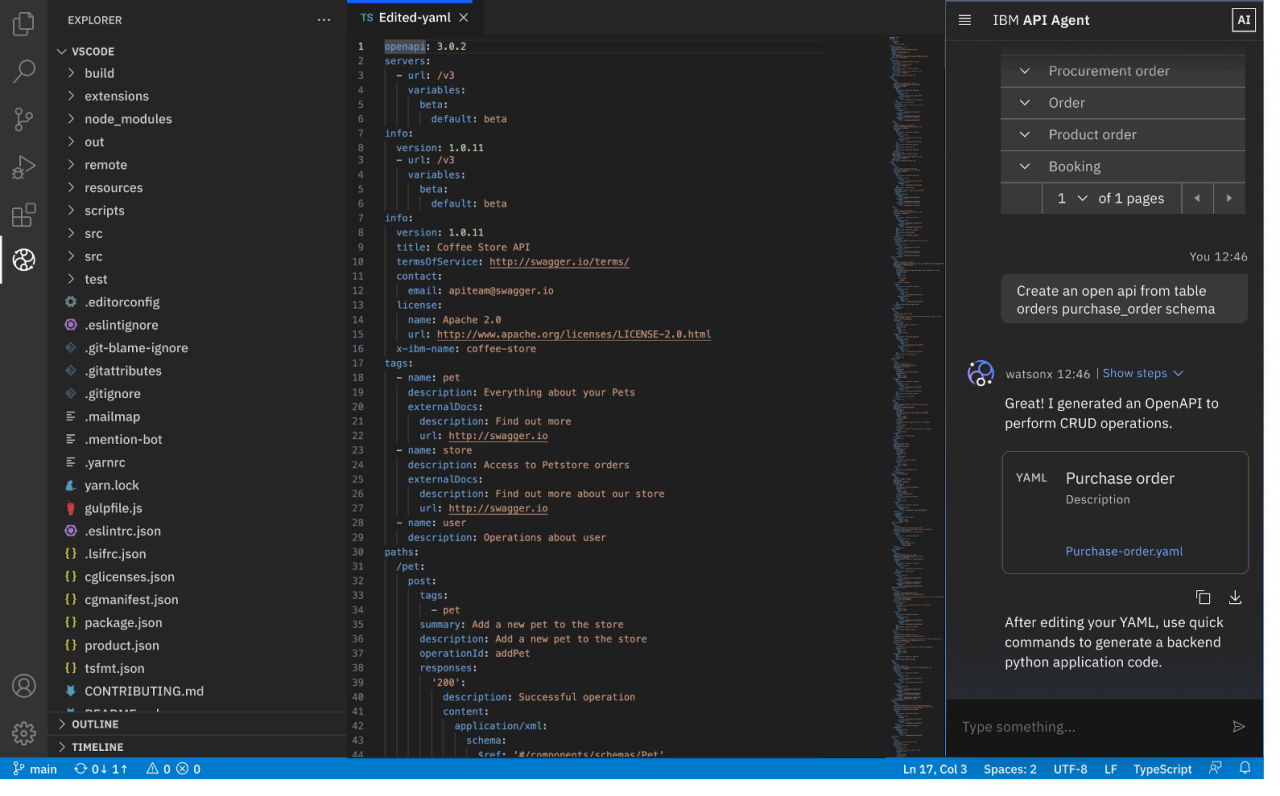
Task: Open the Run and Debug view
Action: [24, 167]
